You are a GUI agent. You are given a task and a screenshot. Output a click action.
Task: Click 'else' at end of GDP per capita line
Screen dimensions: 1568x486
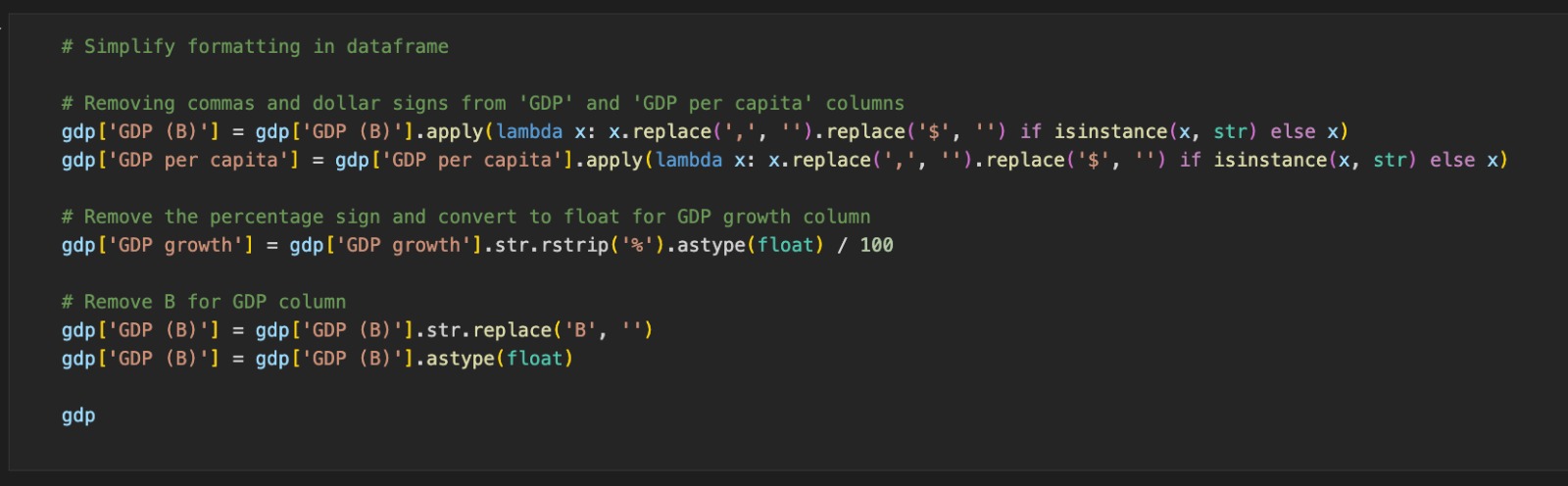tap(1452, 160)
